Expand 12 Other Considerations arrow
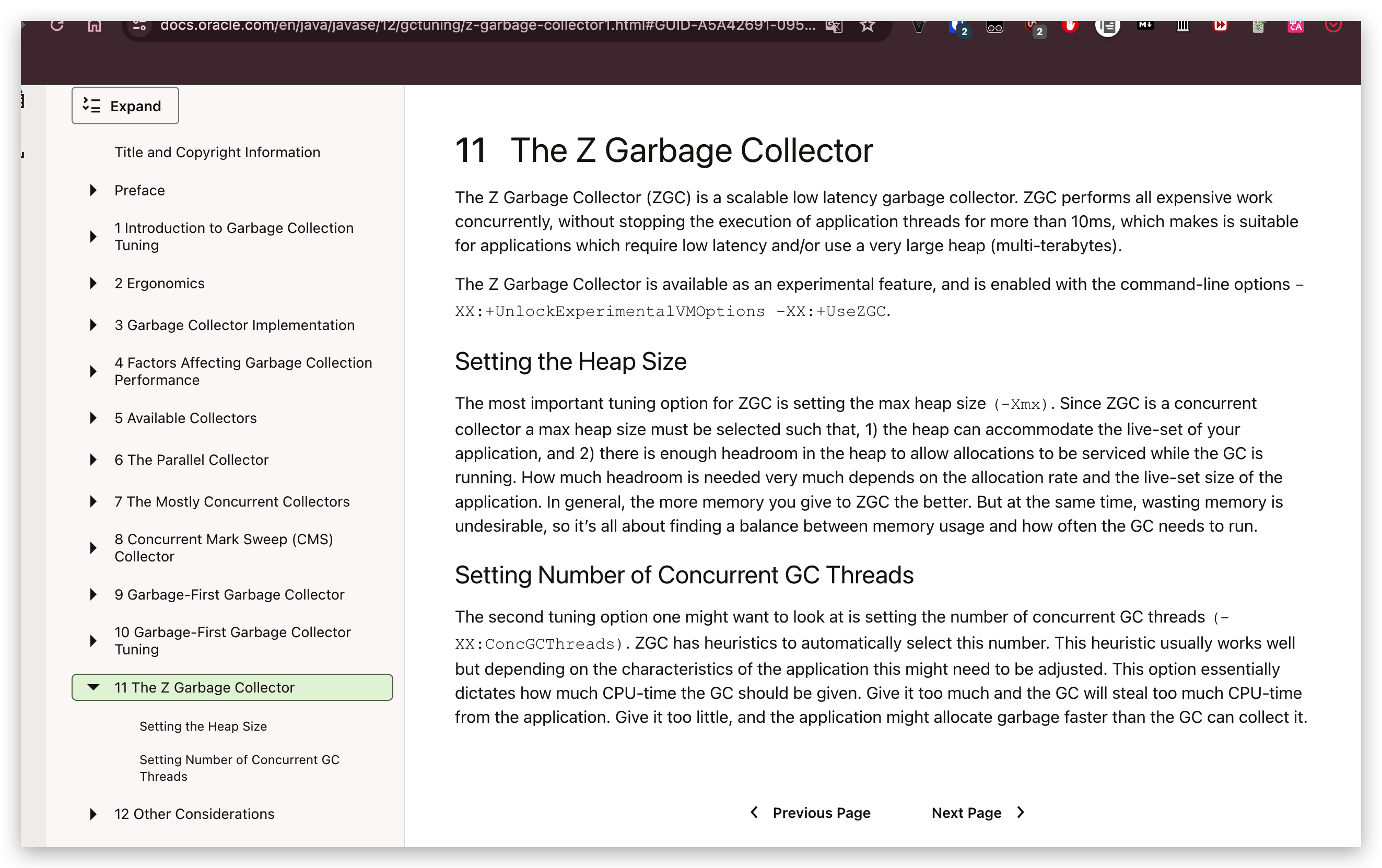This screenshot has height=868, width=1382. coord(93,814)
